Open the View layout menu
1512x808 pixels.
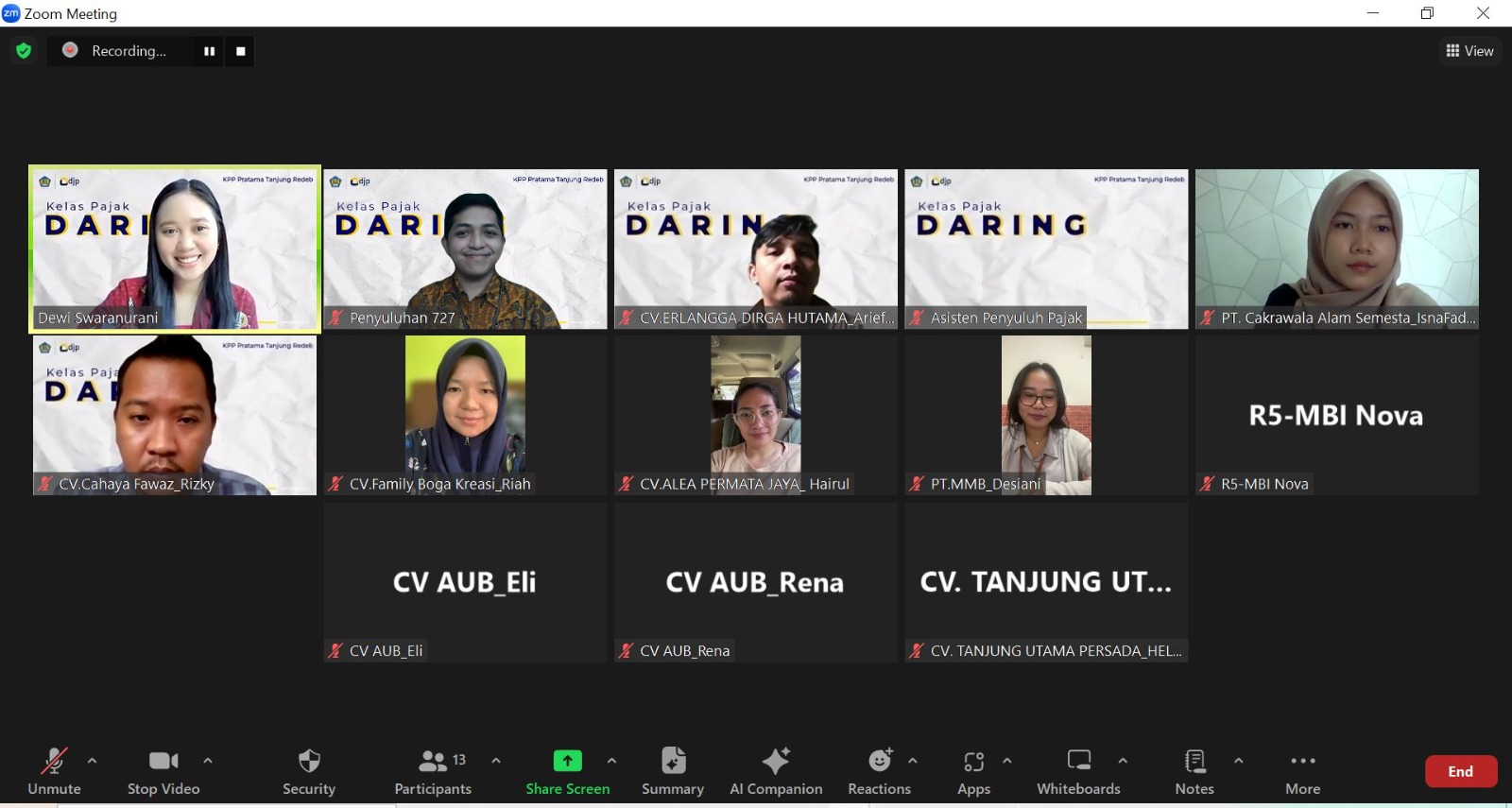pos(1469,51)
